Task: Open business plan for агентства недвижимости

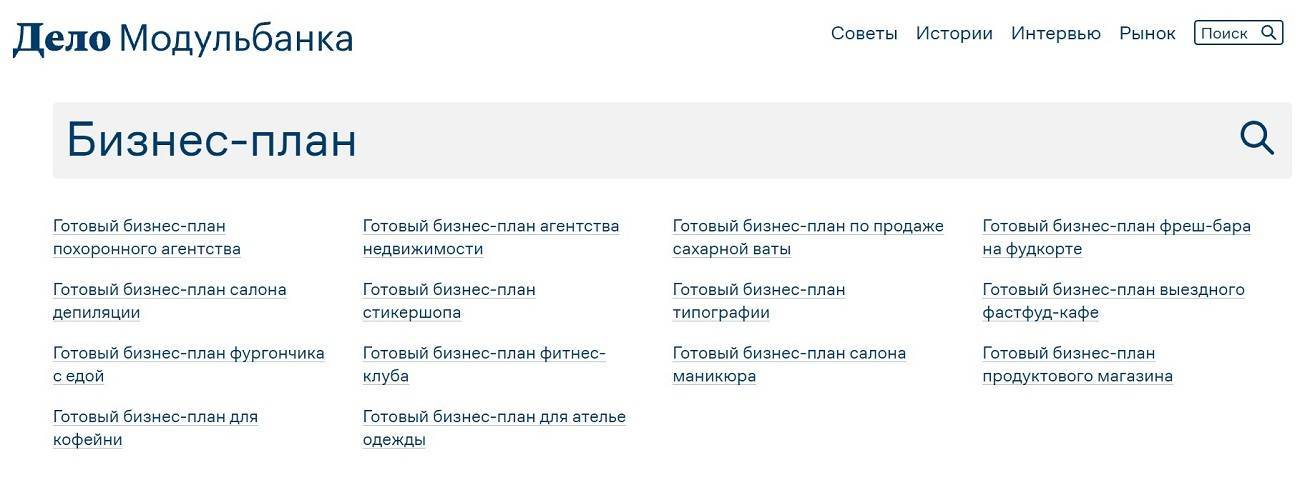Action: 490,237
